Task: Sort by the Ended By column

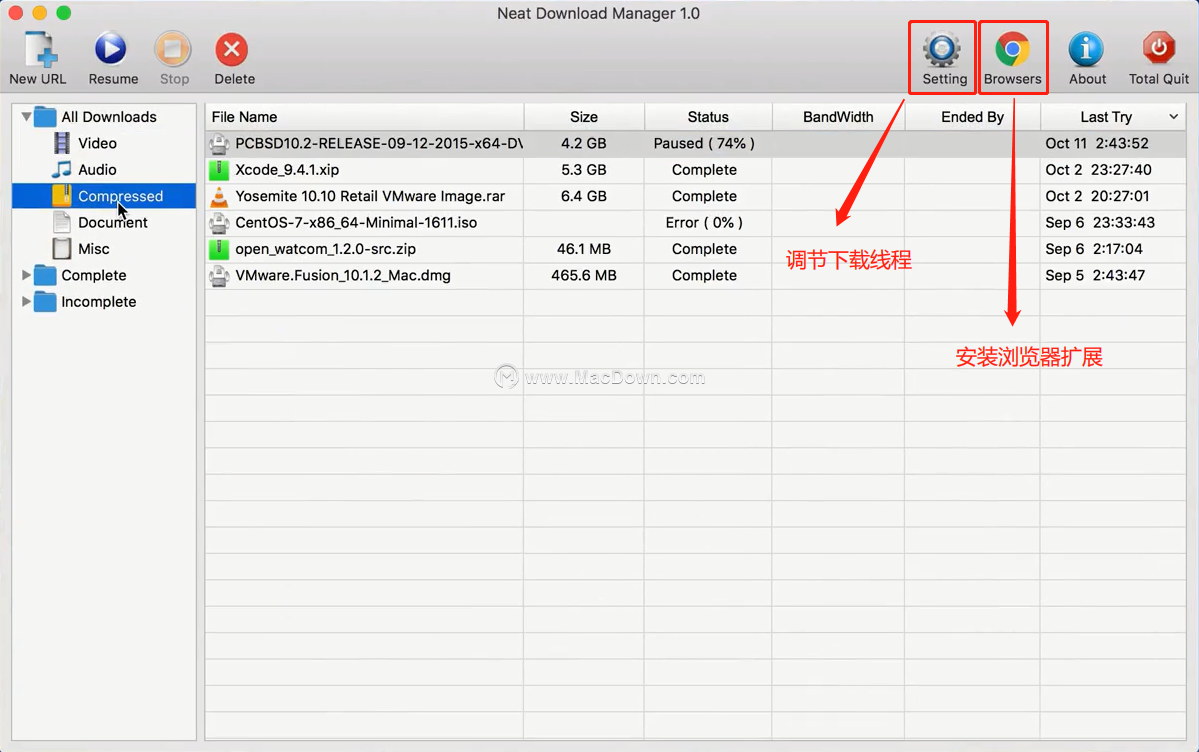Action: click(x=973, y=117)
